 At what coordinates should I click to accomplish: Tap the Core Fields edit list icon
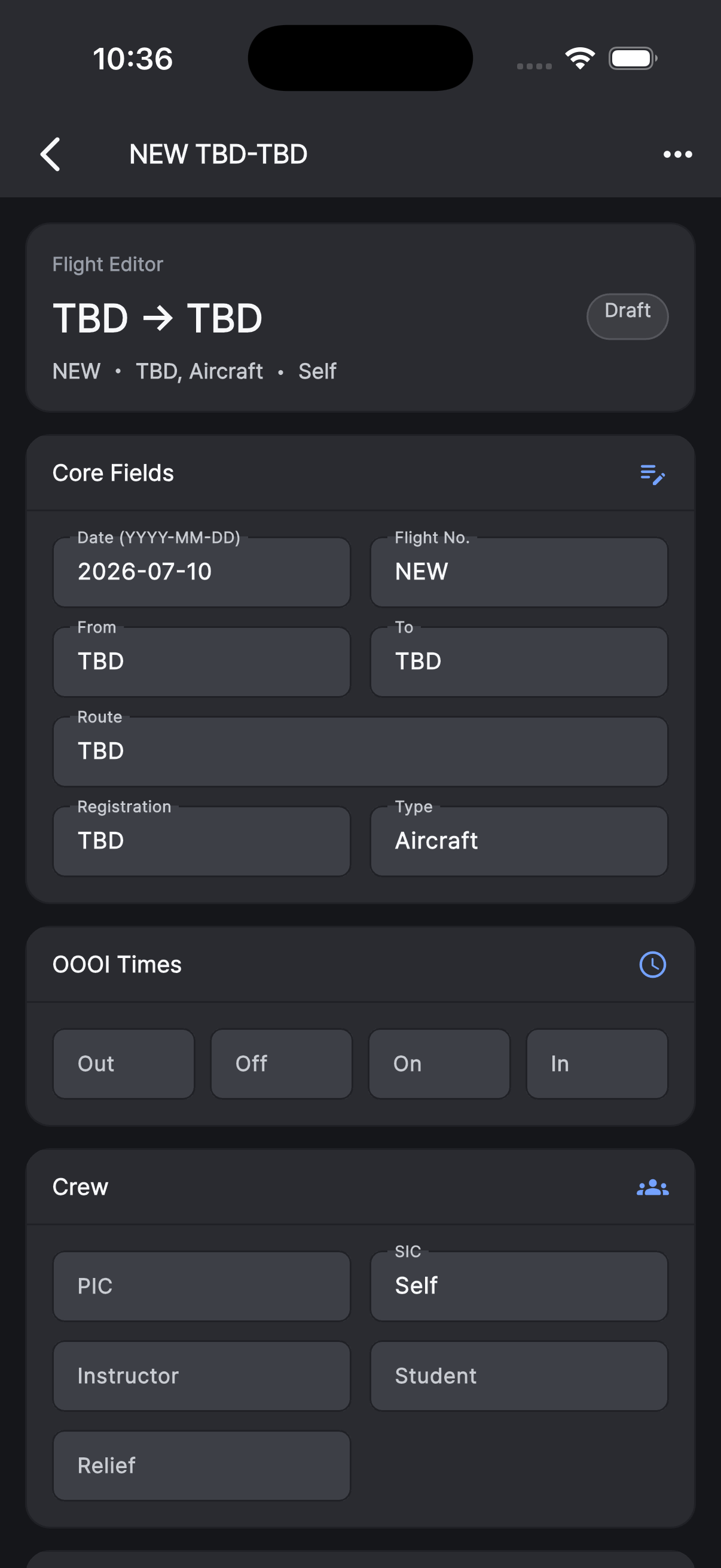652,474
